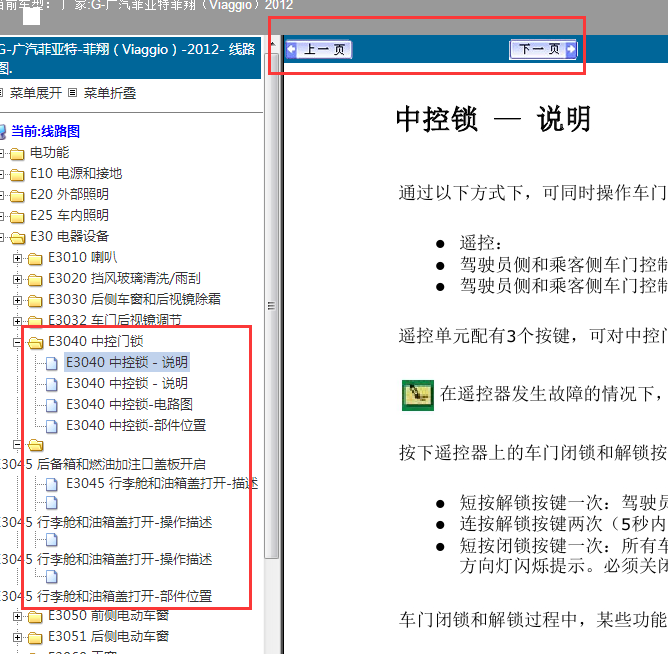
Task: Go to next page with 下一页 button
Action: coord(544,49)
